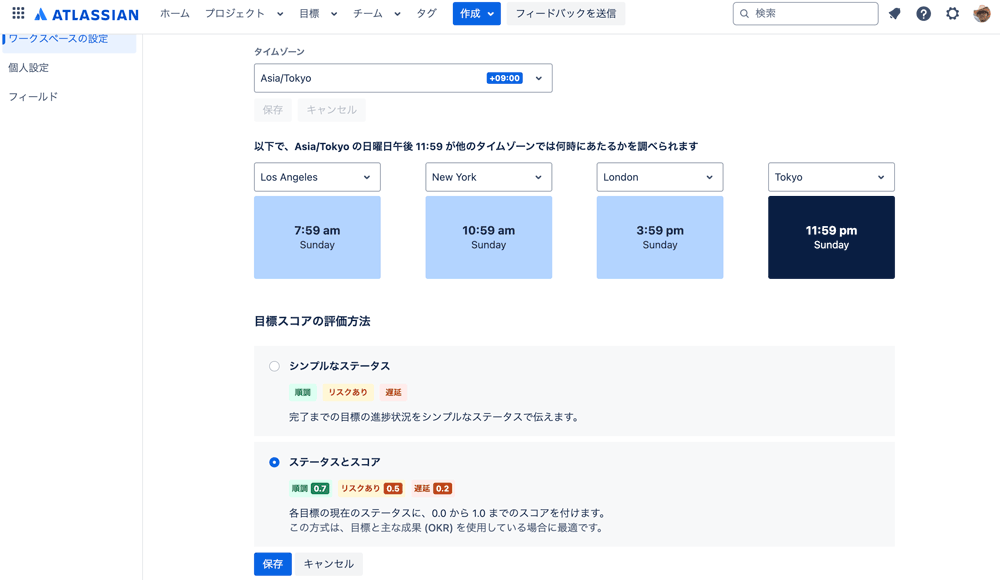Select ワークスペースの設定 in sidebar

(x=70, y=39)
